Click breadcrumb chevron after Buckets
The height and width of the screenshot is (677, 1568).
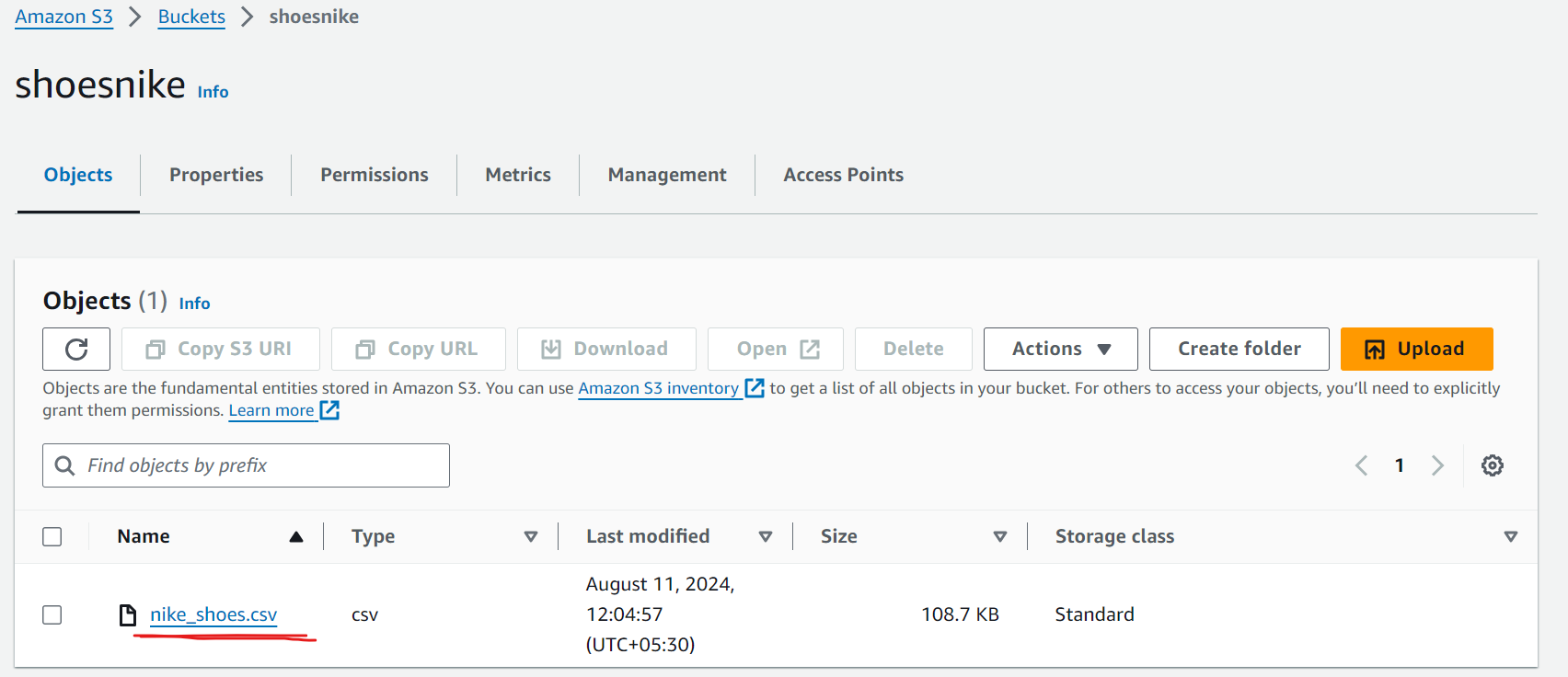pos(247,17)
